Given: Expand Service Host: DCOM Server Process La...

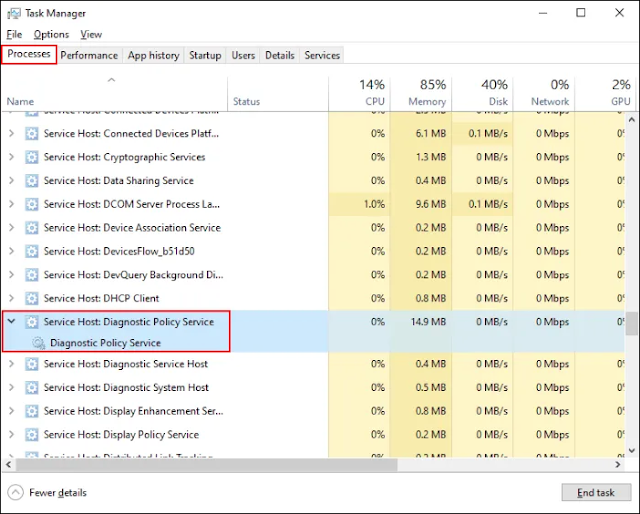Looking at the screenshot, I should [11, 204].
